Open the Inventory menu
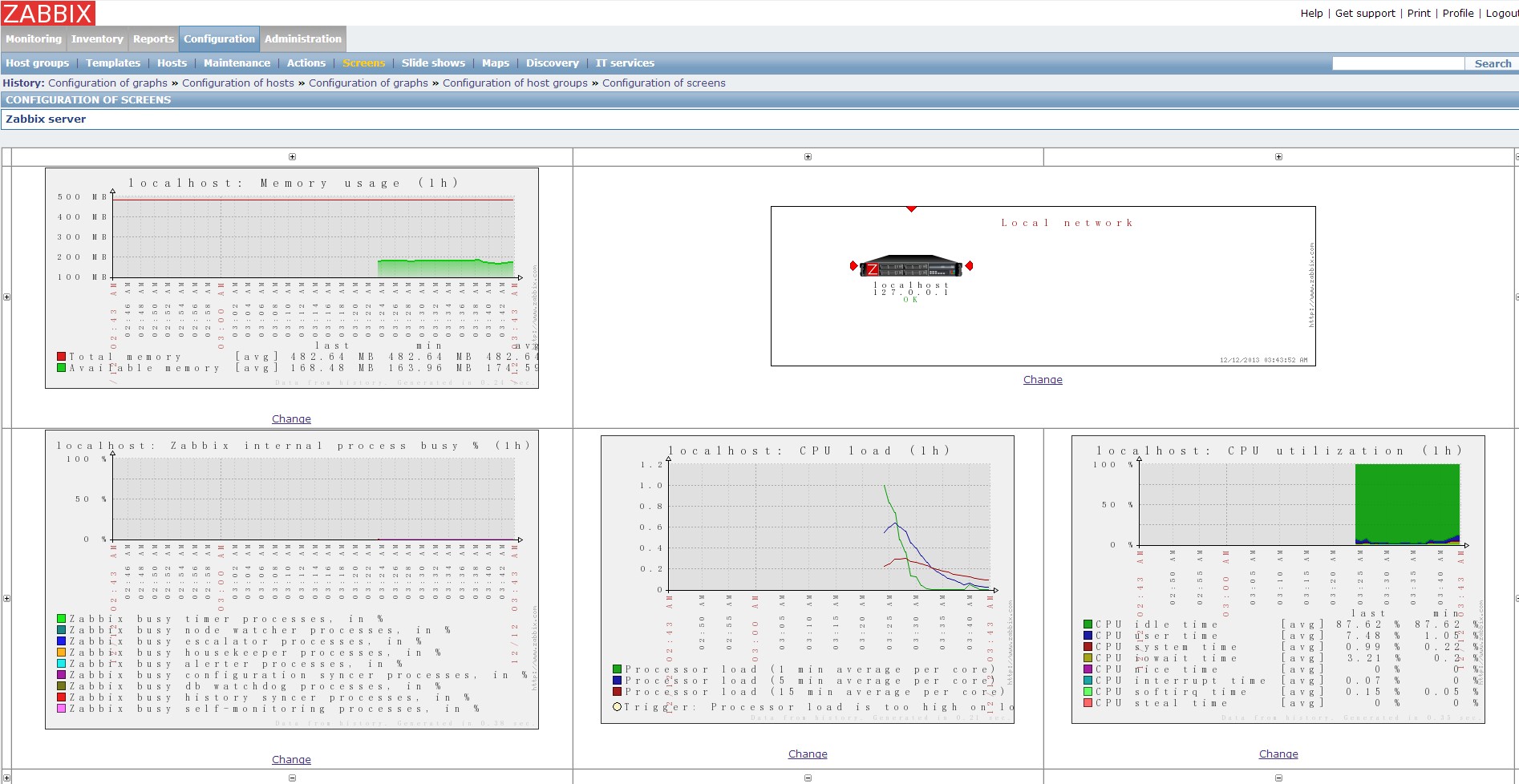The image size is (1519, 784). [x=97, y=38]
